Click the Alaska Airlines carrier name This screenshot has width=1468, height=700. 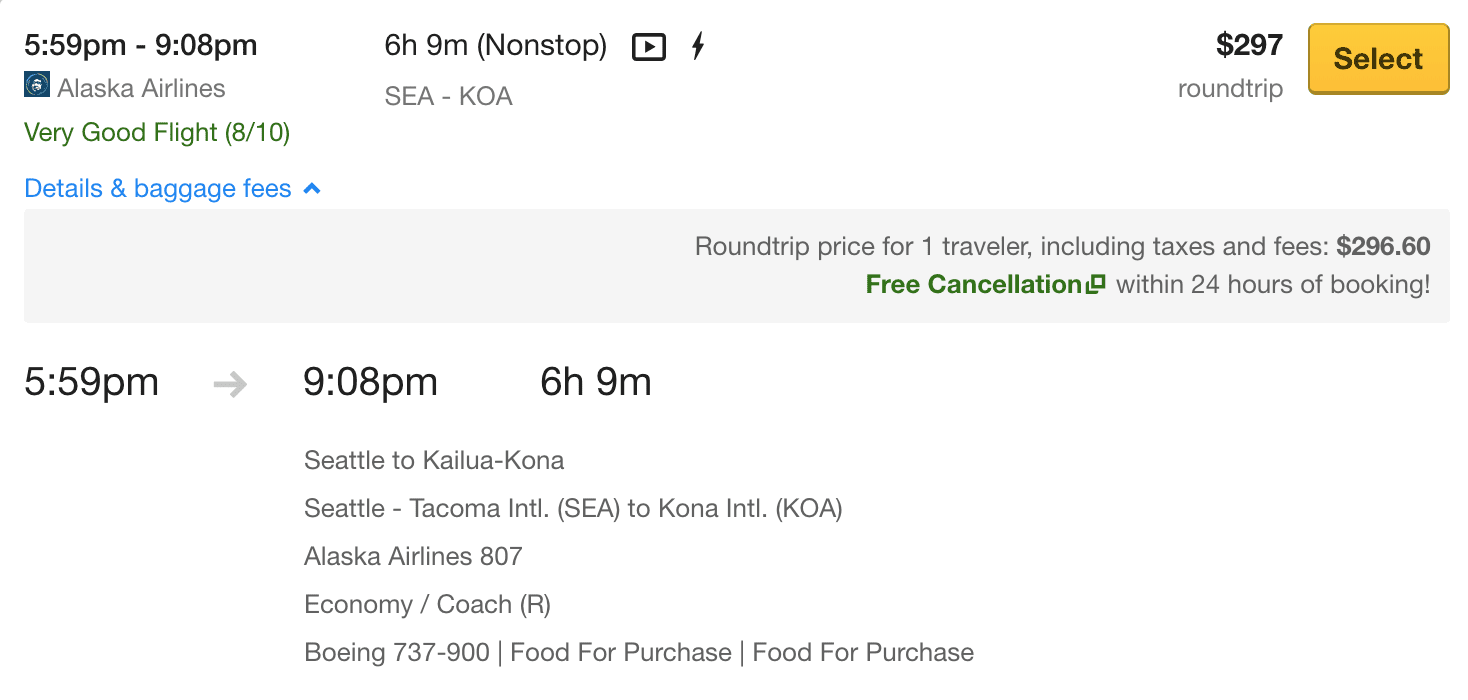[x=141, y=88]
